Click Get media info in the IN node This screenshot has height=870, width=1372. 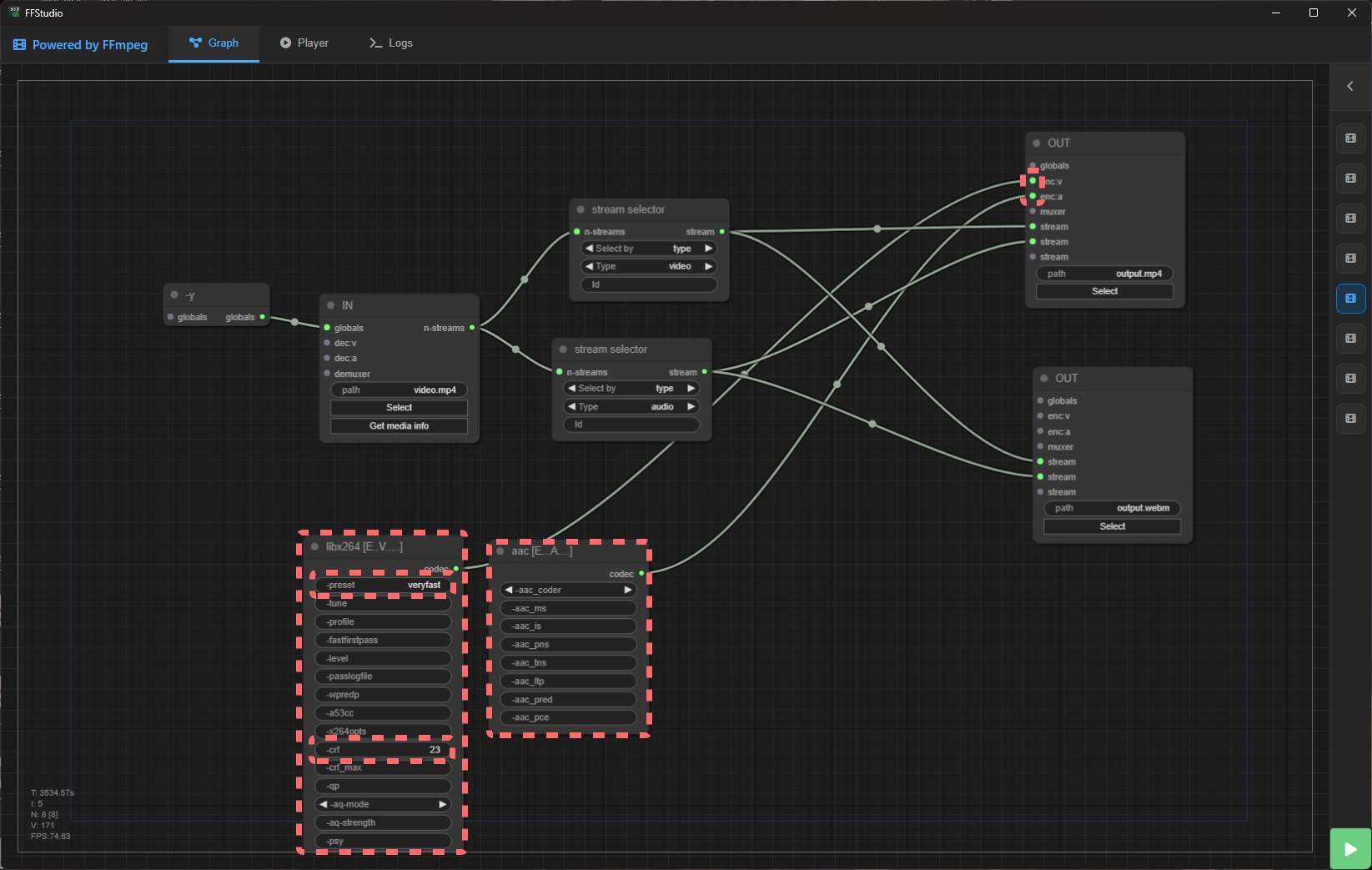point(399,425)
